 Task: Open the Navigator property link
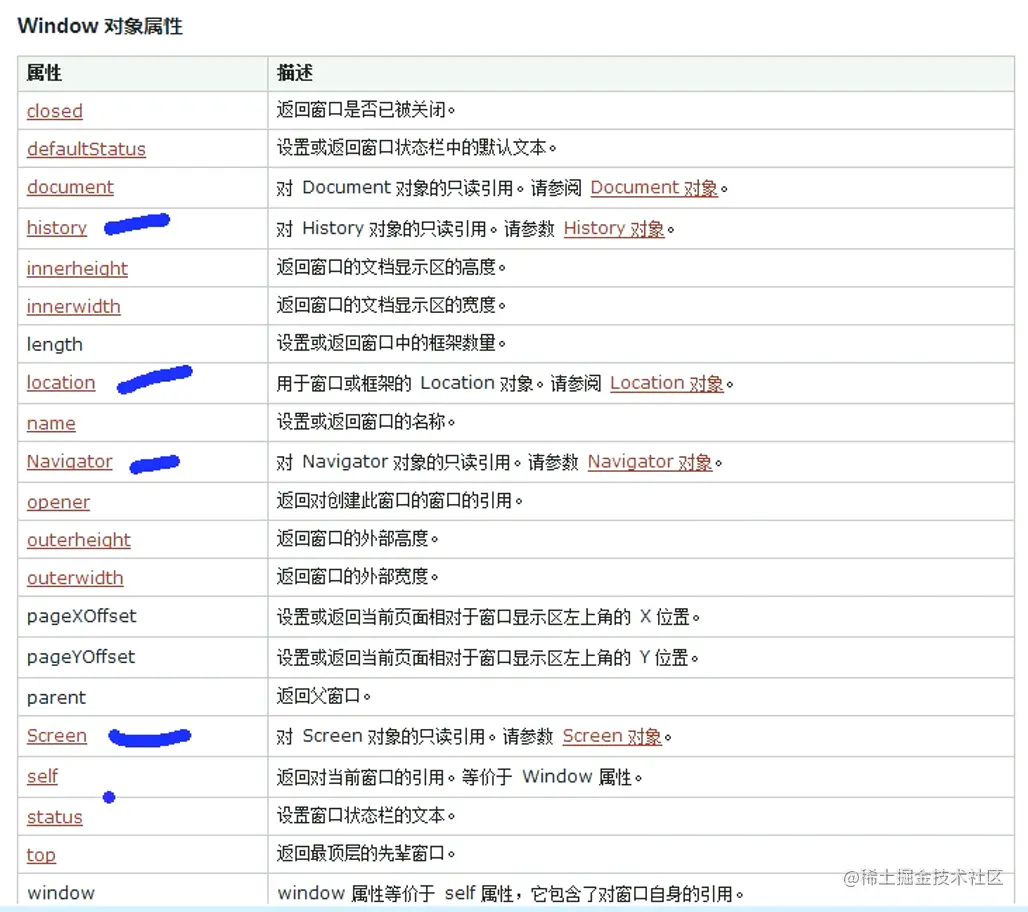point(69,461)
